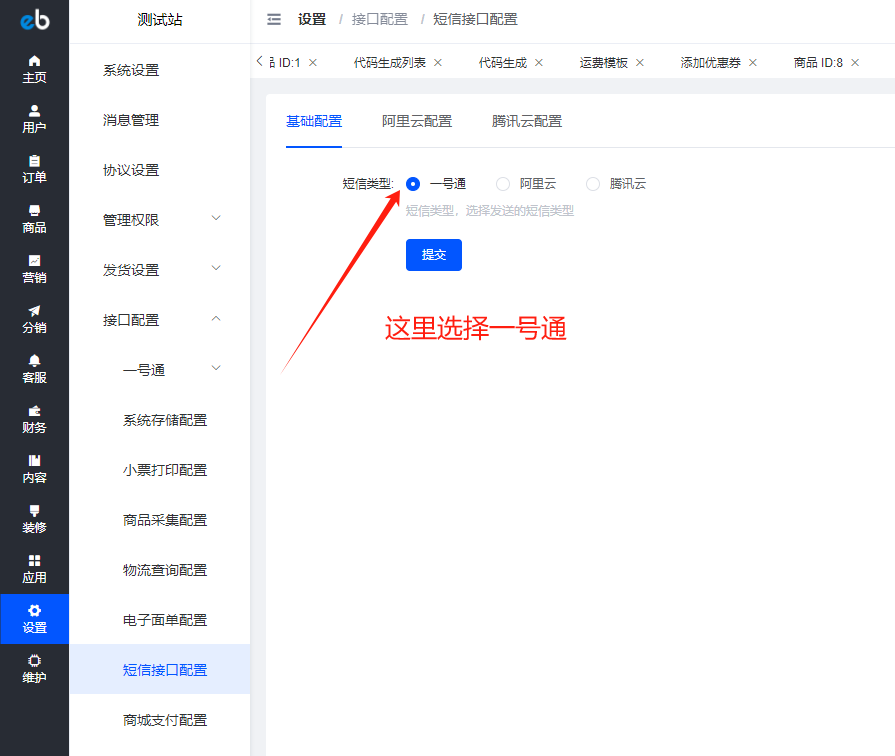
Task: Switch to the 阿里云配置 tab
Action: click(x=417, y=121)
